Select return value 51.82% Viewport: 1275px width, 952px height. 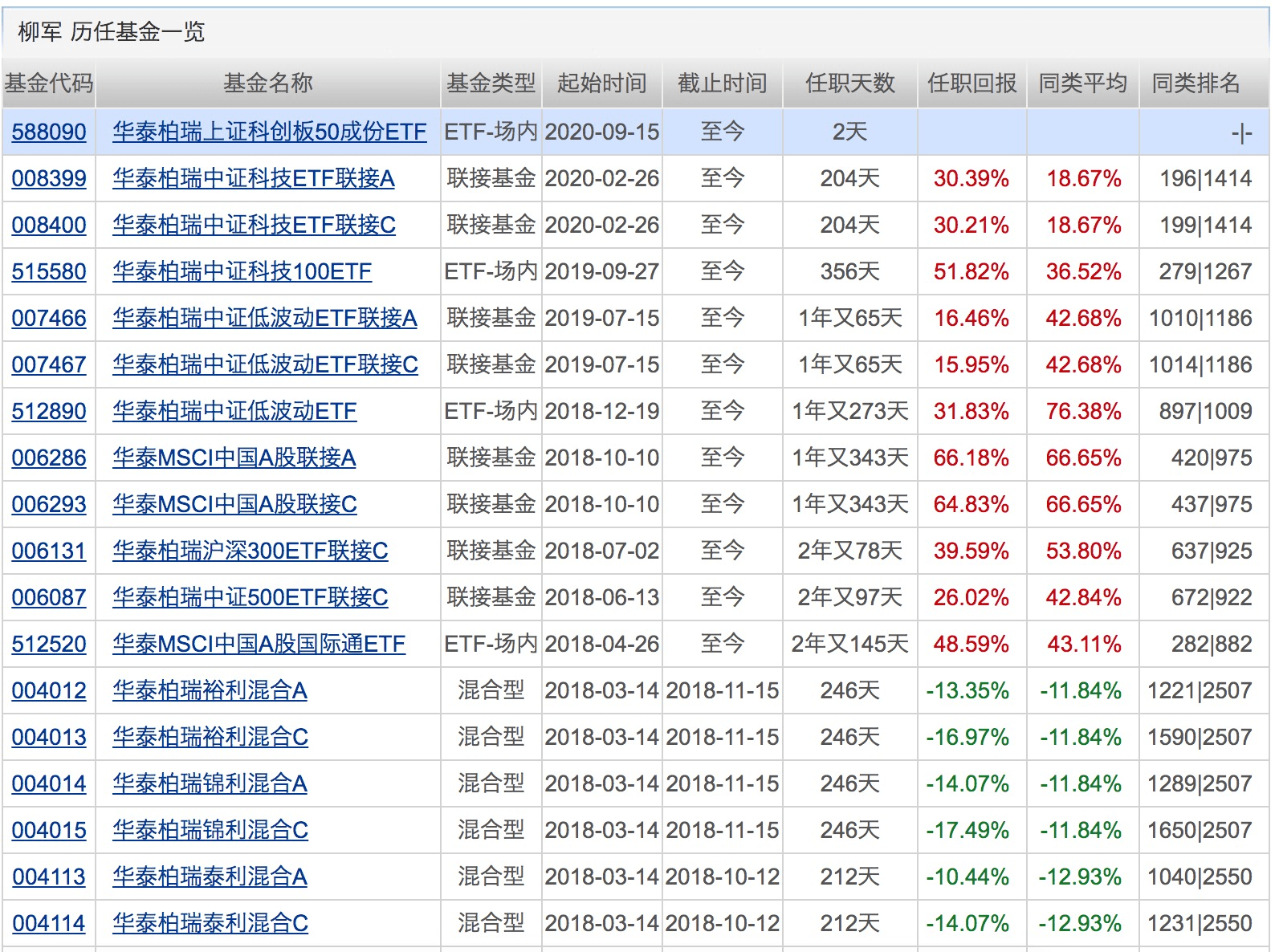[971, 271]
